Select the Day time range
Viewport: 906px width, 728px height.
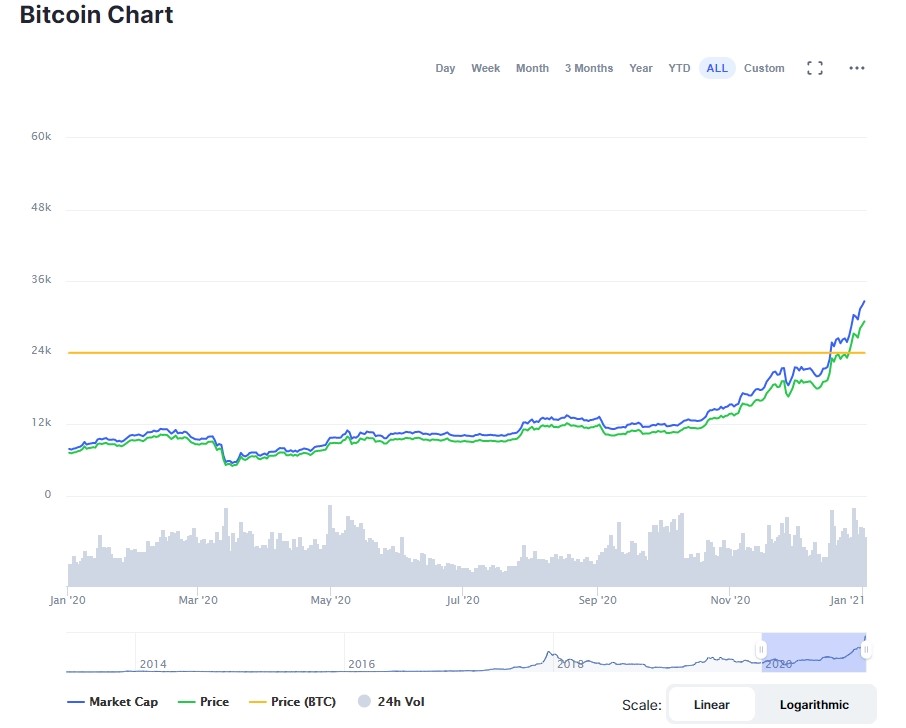coord(445,68)
